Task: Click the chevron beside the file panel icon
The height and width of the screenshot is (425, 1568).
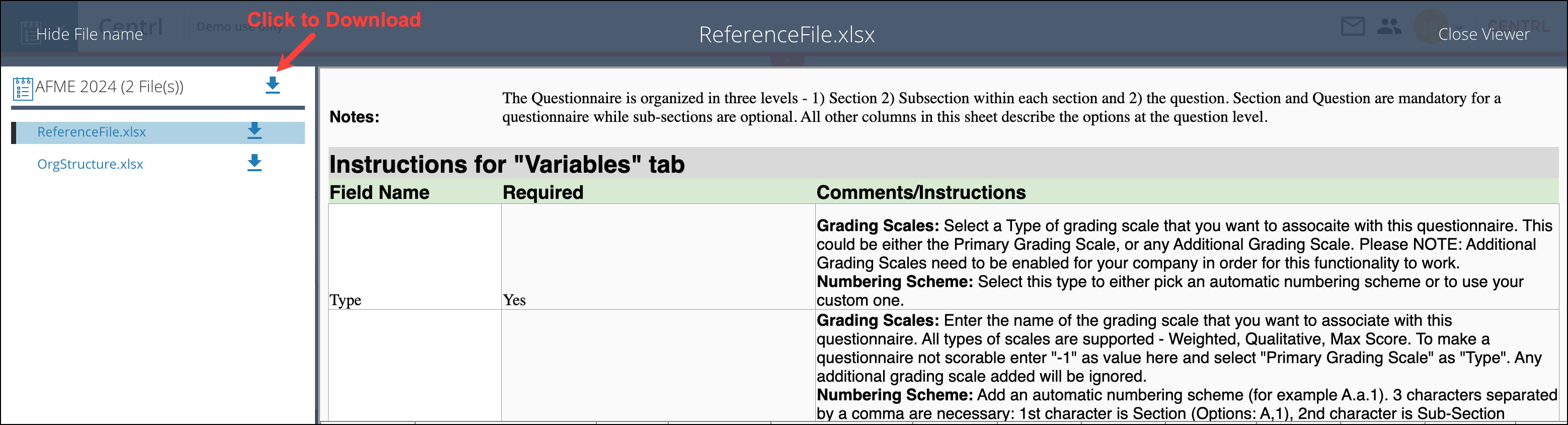Action: [x=60, y=28]
